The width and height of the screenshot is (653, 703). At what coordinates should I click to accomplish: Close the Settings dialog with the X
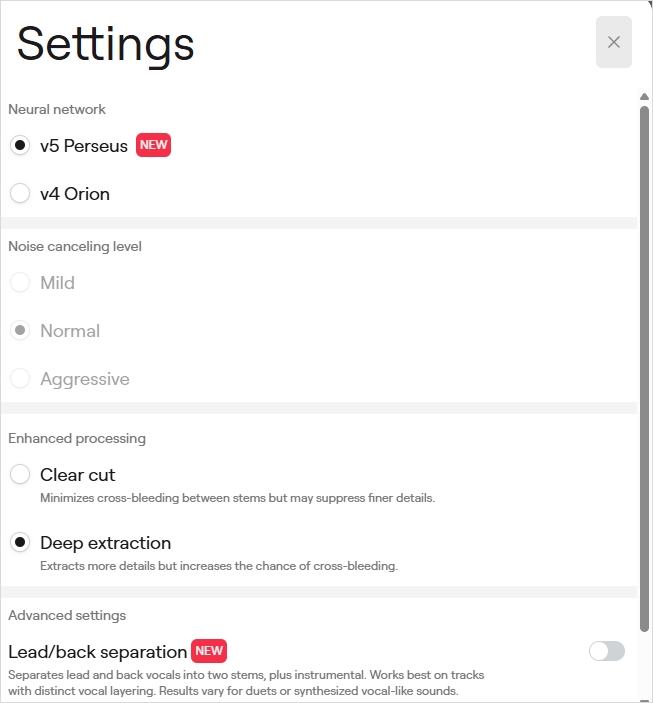(x=613, y=42)
